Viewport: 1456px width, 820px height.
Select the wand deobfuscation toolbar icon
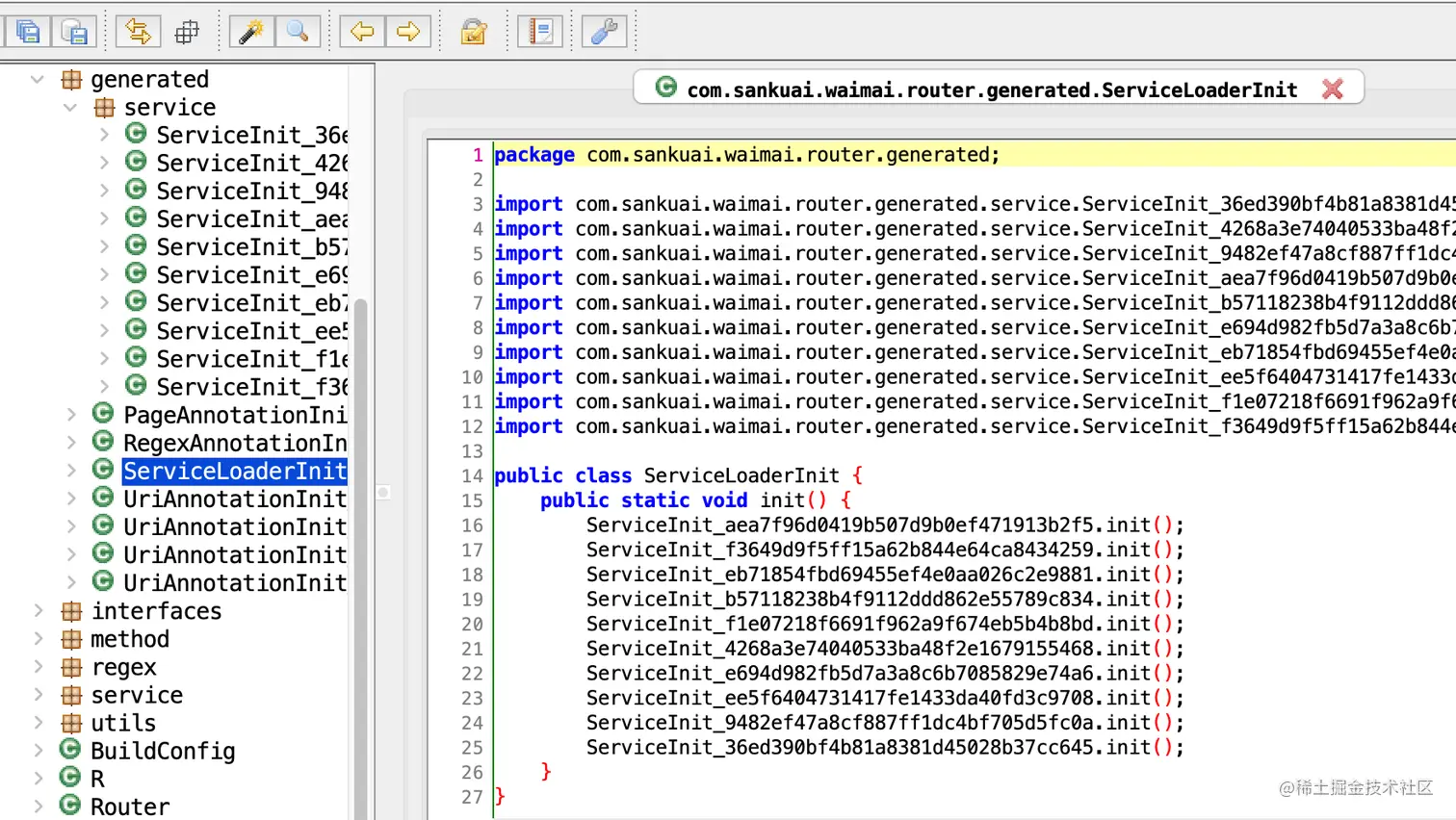pyautogui.click(x=250, y=30)
